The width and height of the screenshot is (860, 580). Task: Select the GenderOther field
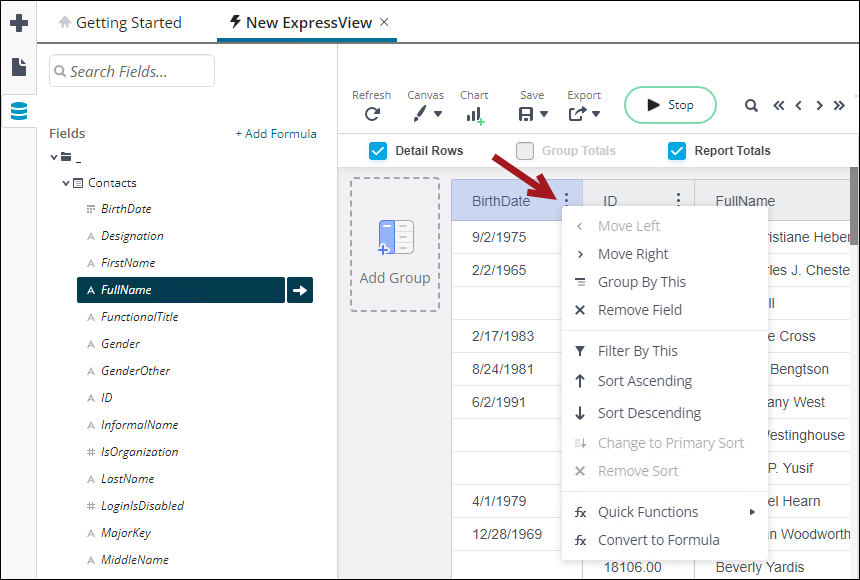(135, 371)
